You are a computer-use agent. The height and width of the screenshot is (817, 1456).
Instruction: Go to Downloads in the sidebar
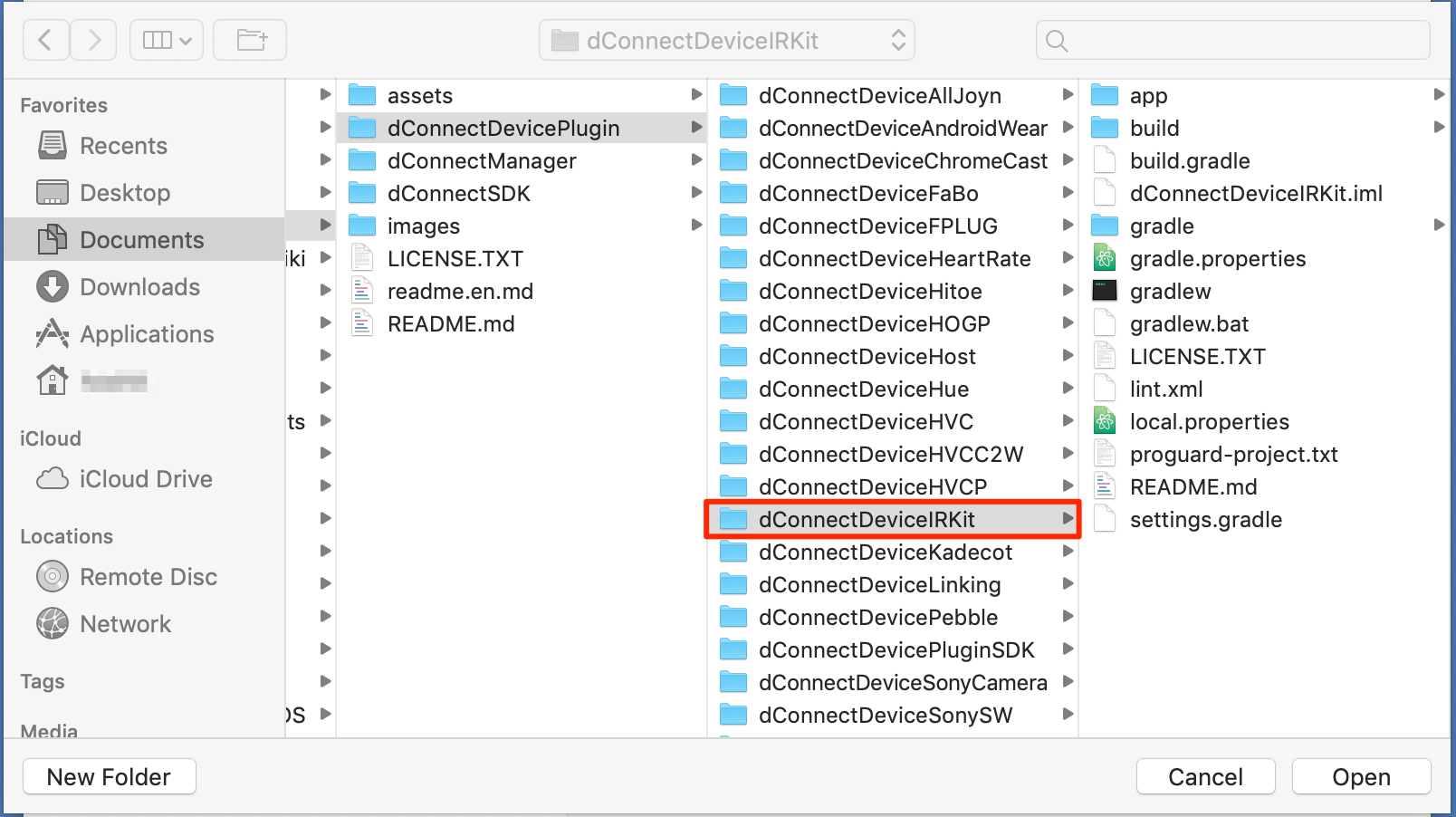click(x=139, y=287)
